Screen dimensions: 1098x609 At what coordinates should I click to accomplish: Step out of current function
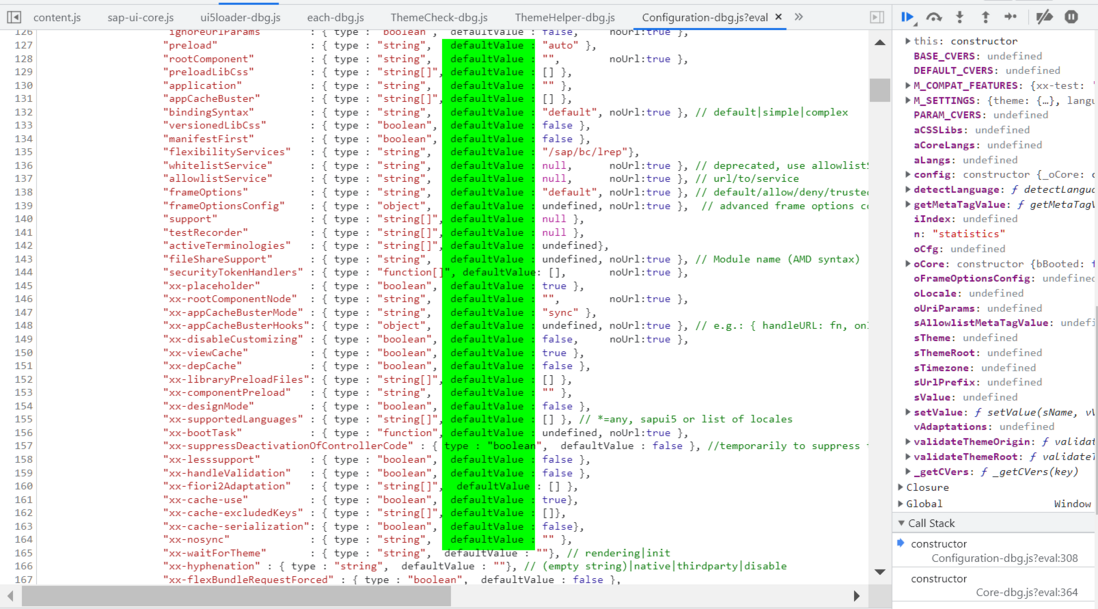[x=985, y=17]
